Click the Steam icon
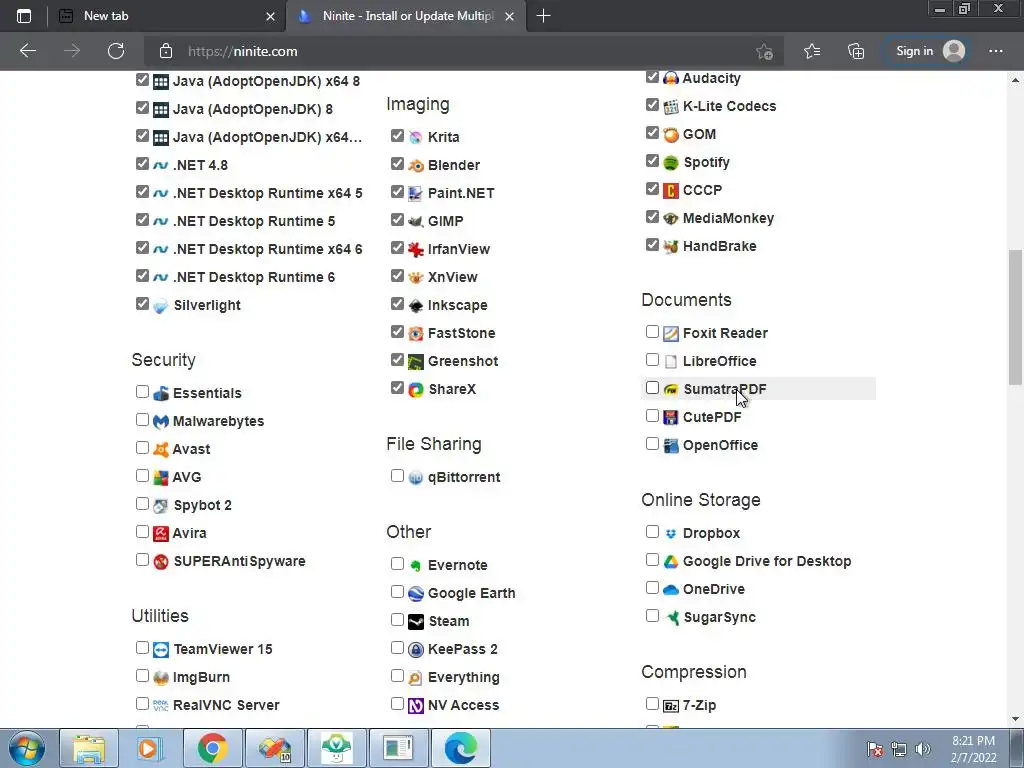The width and height of the screenshot is (1024, 768). 415,622
